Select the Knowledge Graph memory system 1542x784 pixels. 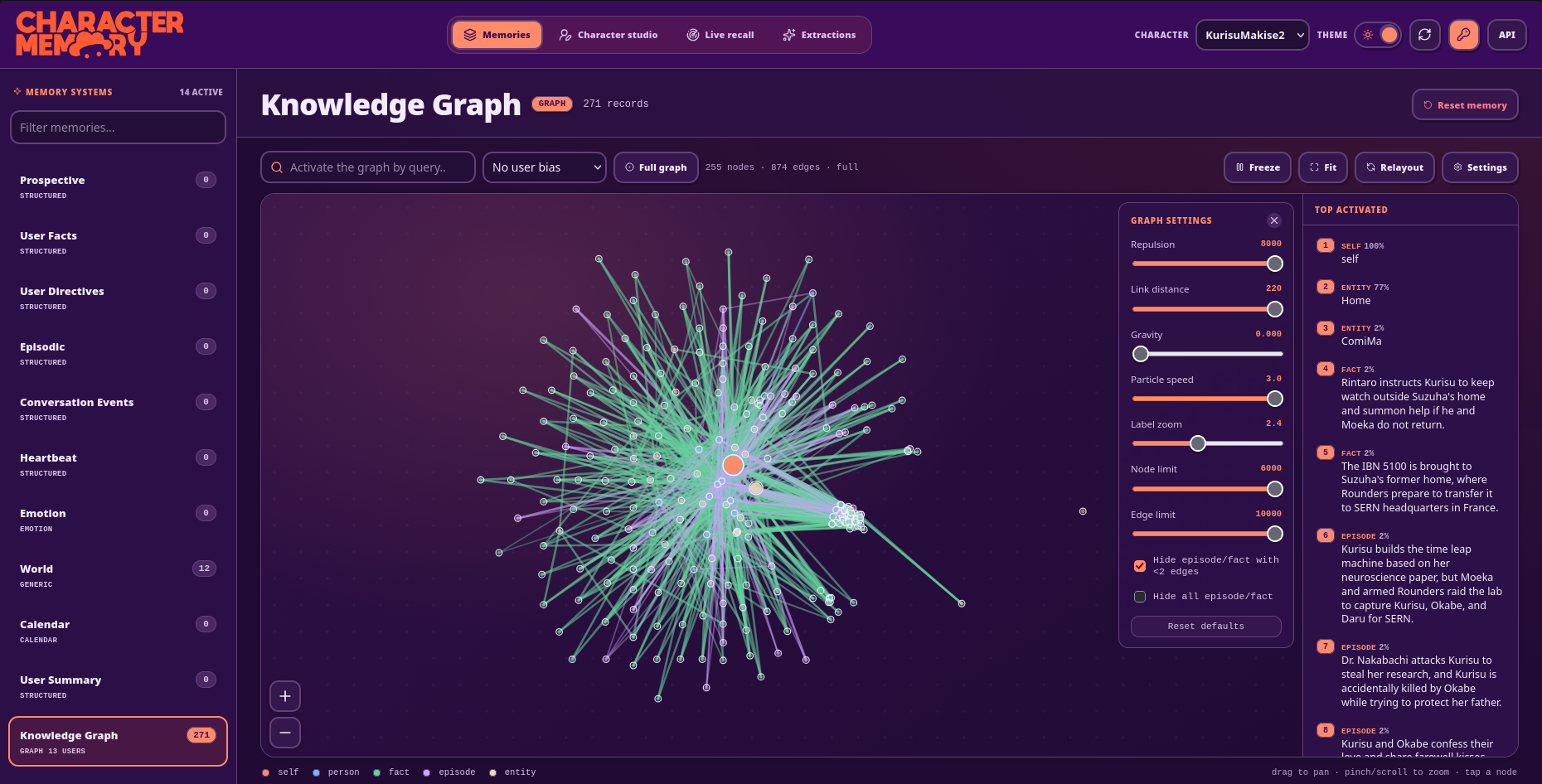(118, 742)
